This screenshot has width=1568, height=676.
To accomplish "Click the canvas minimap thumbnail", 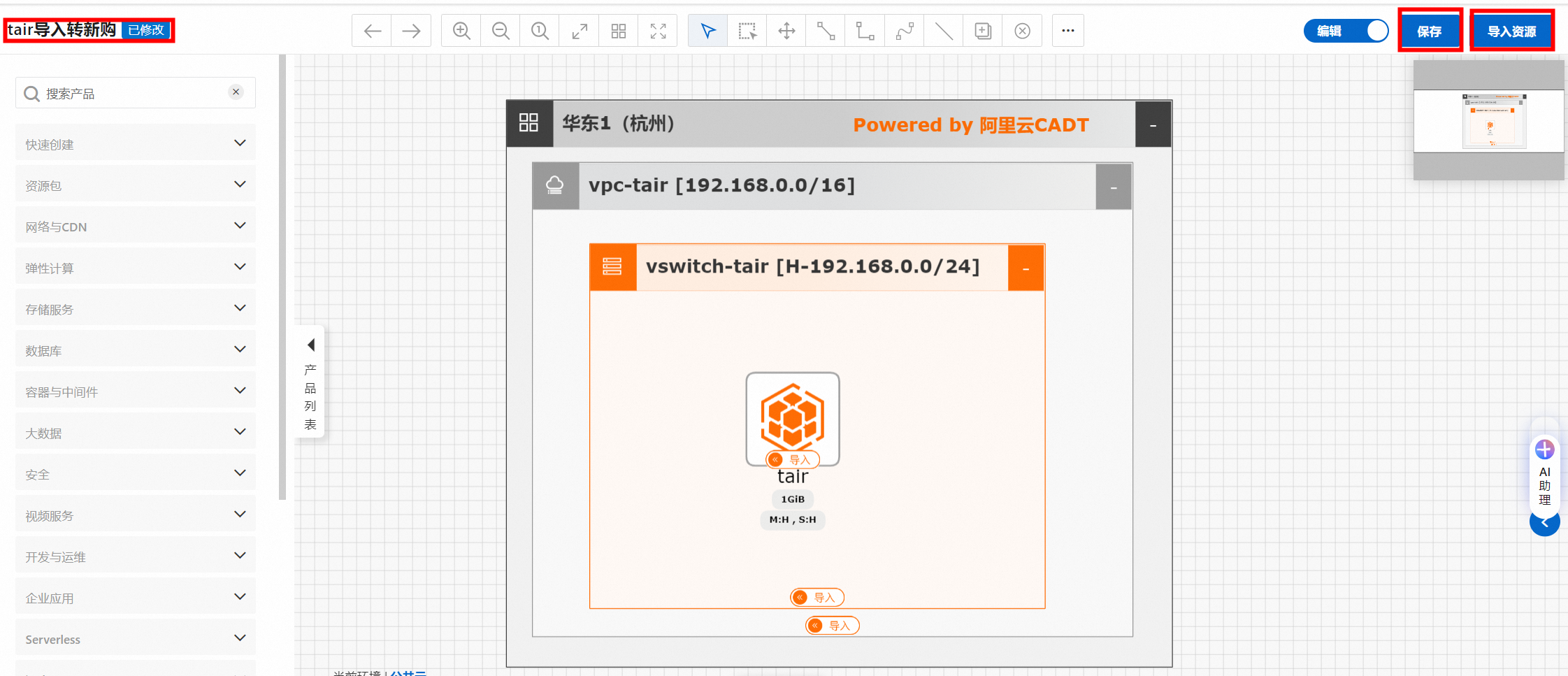I will click(1489, 120).
